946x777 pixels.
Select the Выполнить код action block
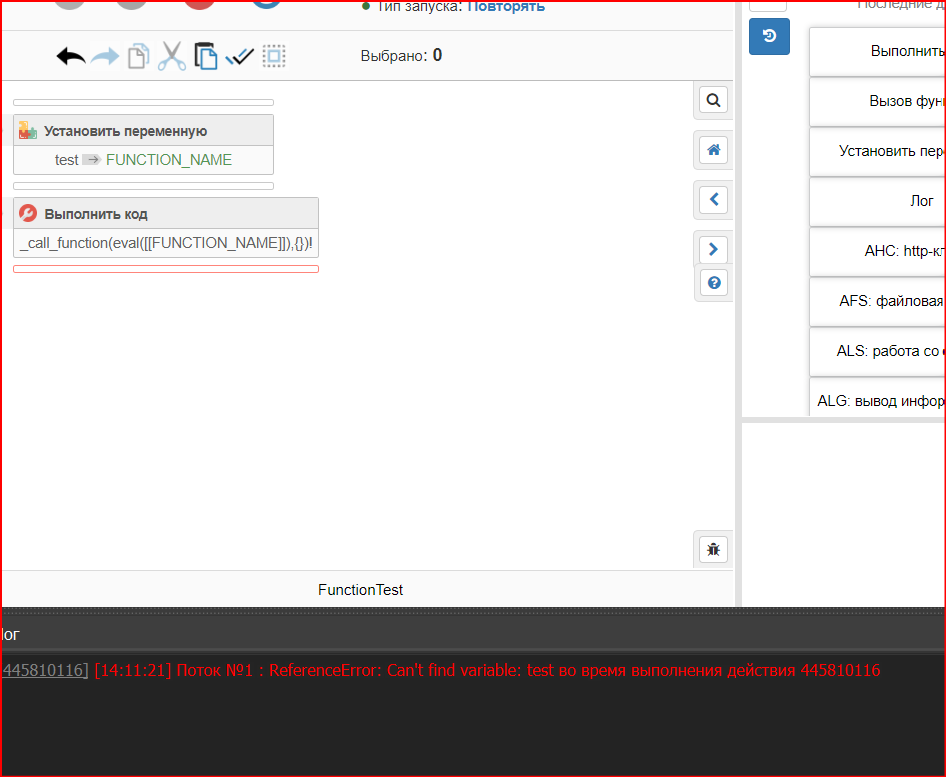[165, 214]
